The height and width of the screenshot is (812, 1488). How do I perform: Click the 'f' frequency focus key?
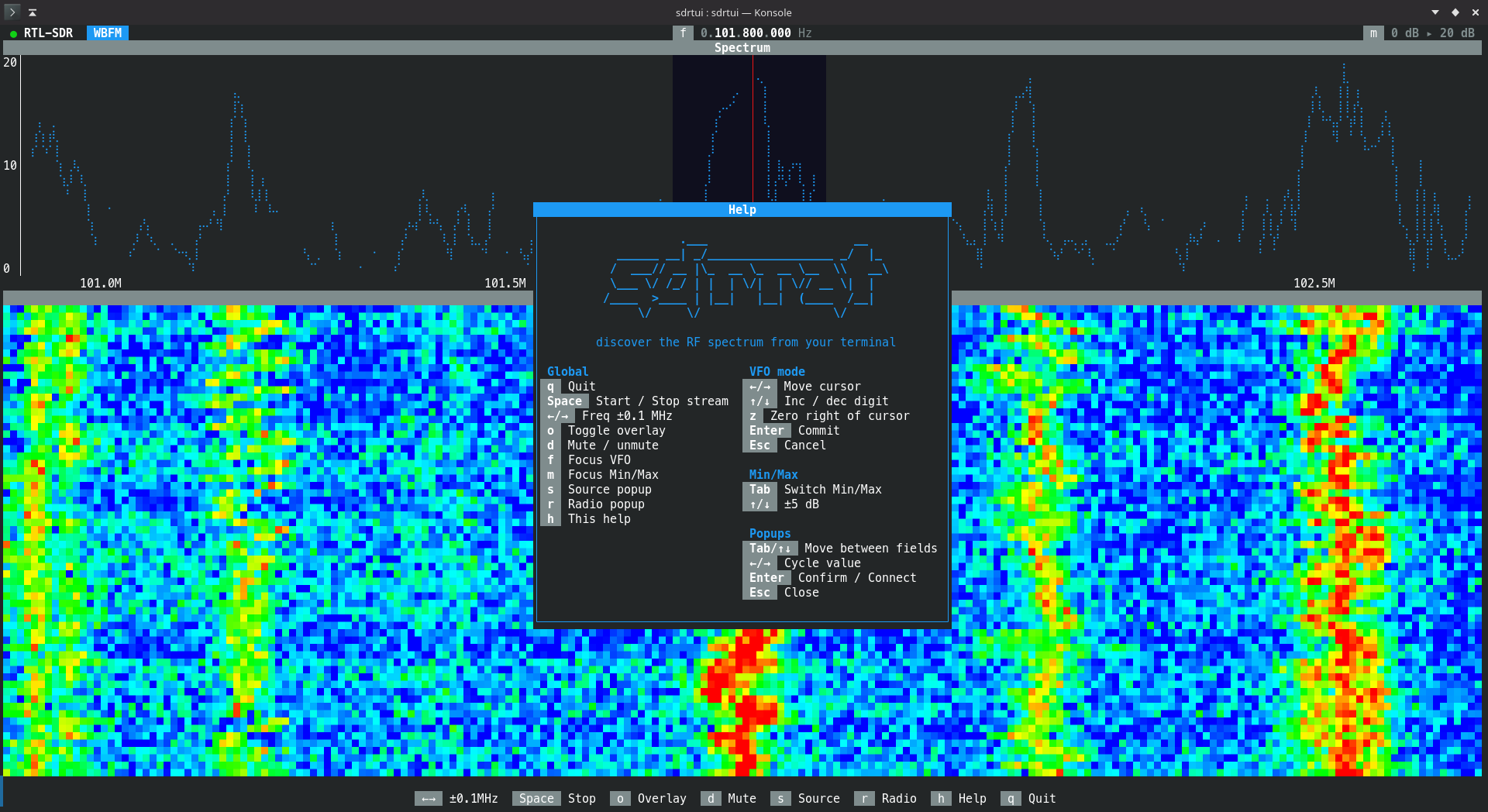click(x=683, y=33)
